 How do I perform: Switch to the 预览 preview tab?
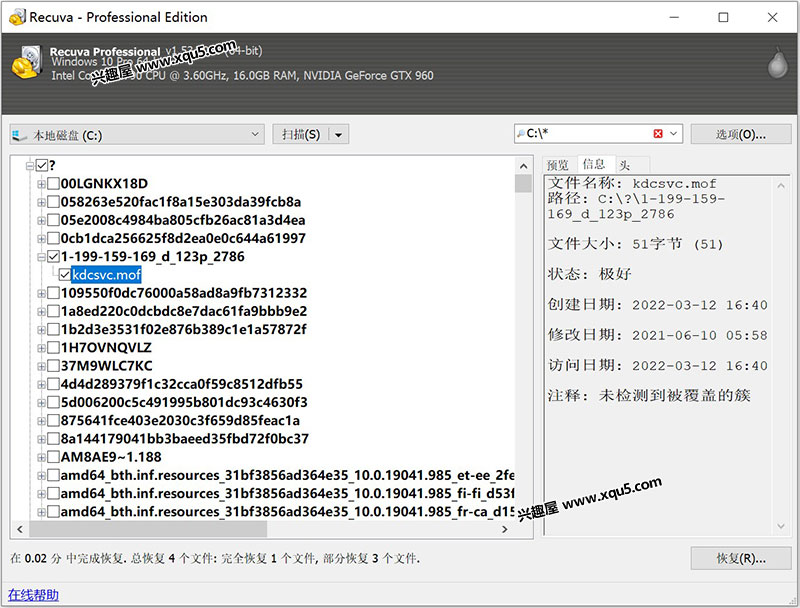click(558, 165)
